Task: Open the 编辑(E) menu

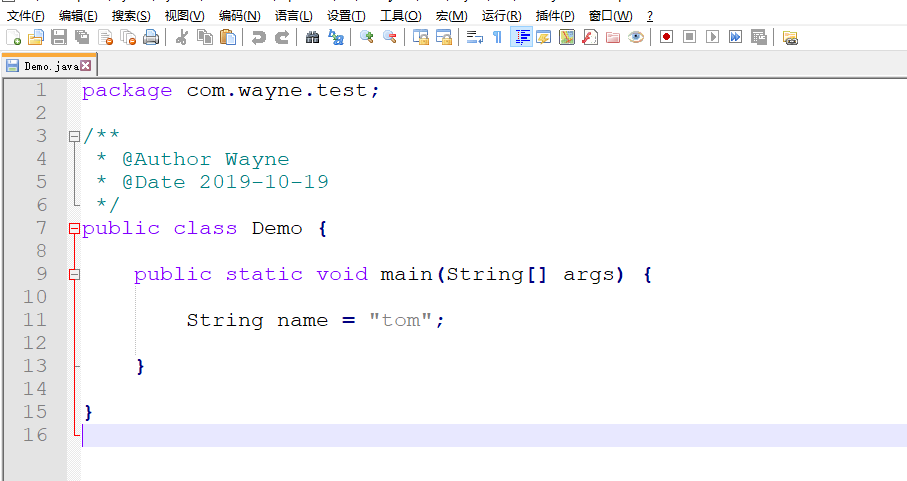Action: tap(78, 16)
